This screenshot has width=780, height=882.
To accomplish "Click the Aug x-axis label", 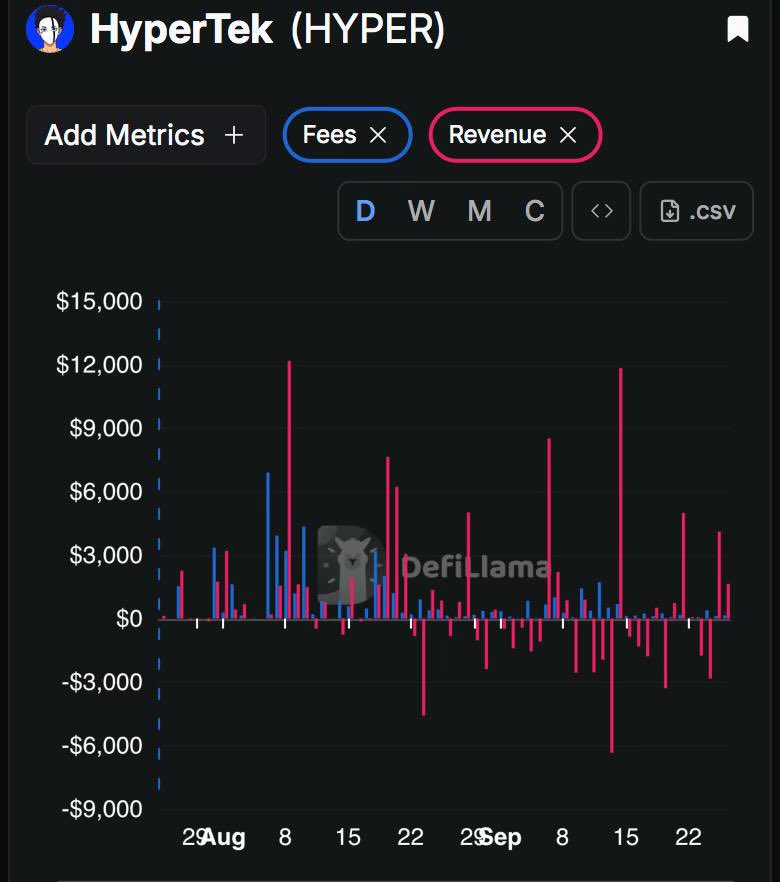I will (x=224, y=838).
